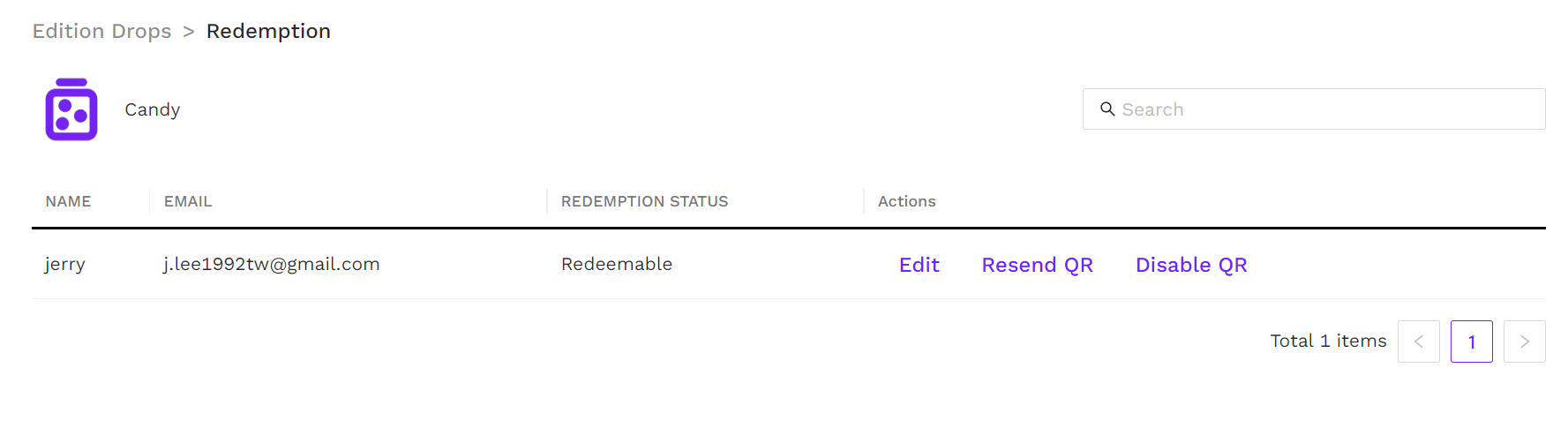Focus the Search input field
The image size is (1568, 443).
point(1324,109)
